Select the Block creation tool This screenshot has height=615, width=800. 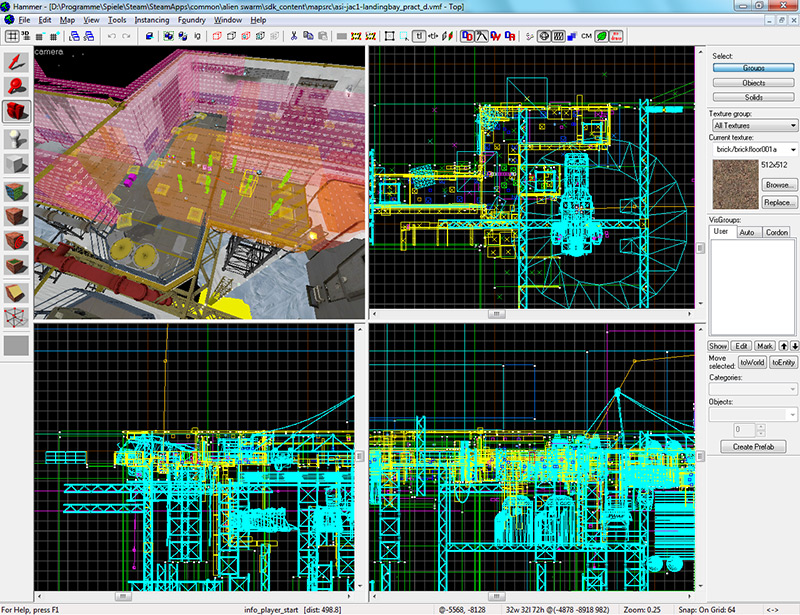[16, 164]
